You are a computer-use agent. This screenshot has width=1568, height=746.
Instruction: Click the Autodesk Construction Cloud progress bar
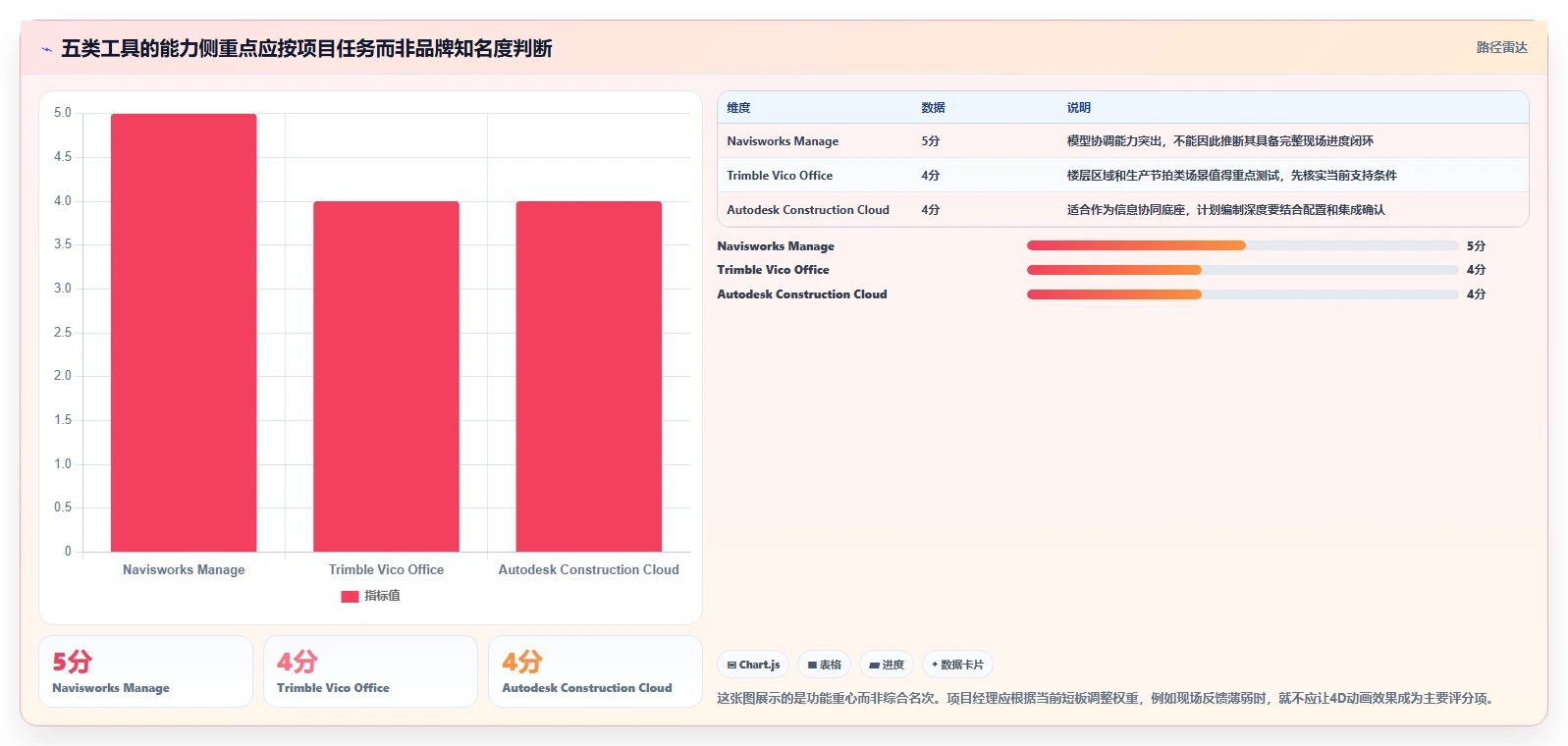pos(1242,294)
